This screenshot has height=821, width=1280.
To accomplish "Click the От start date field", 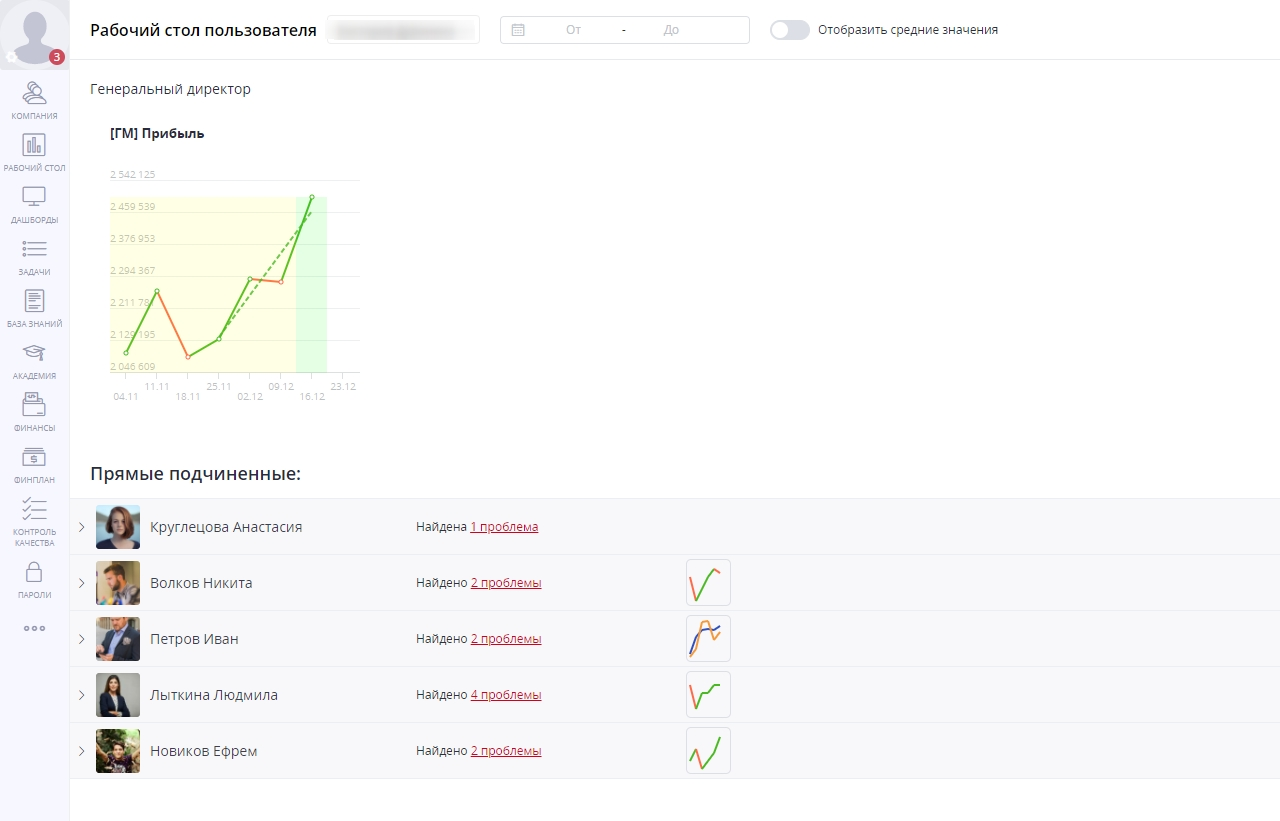I will pos(573,30).
